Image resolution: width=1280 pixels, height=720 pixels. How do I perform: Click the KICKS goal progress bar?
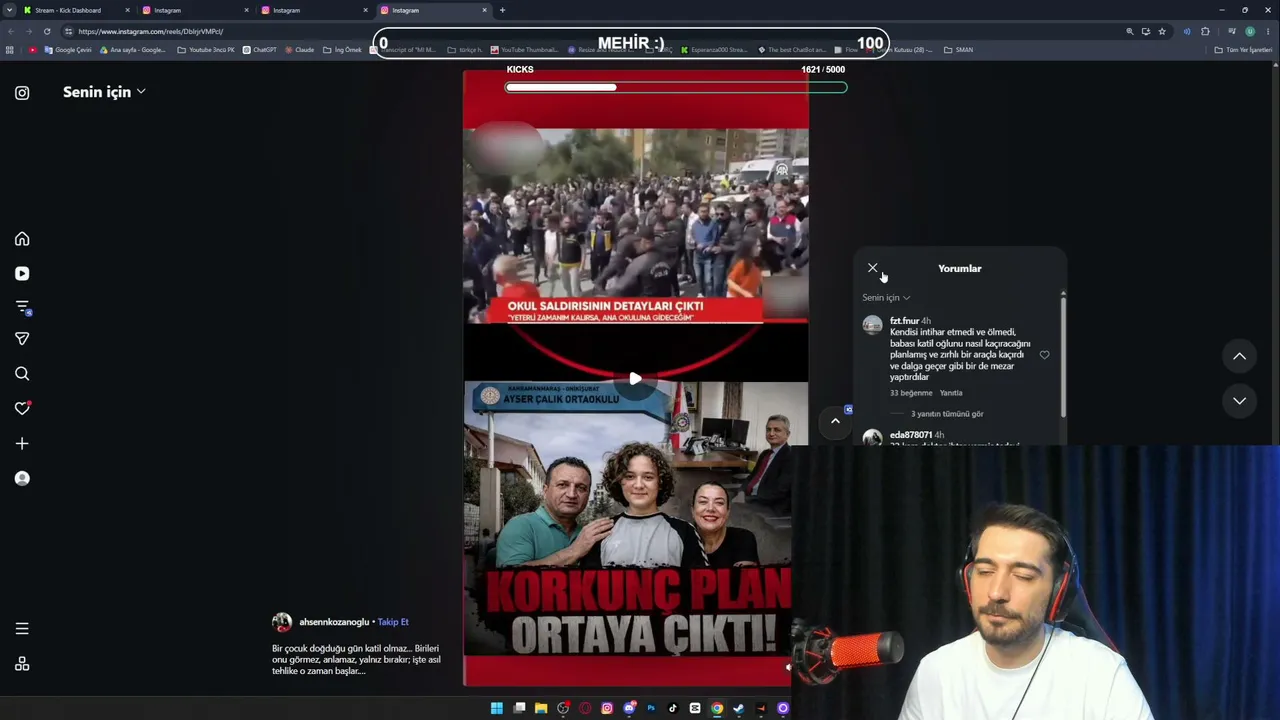(x=676, y=87)
